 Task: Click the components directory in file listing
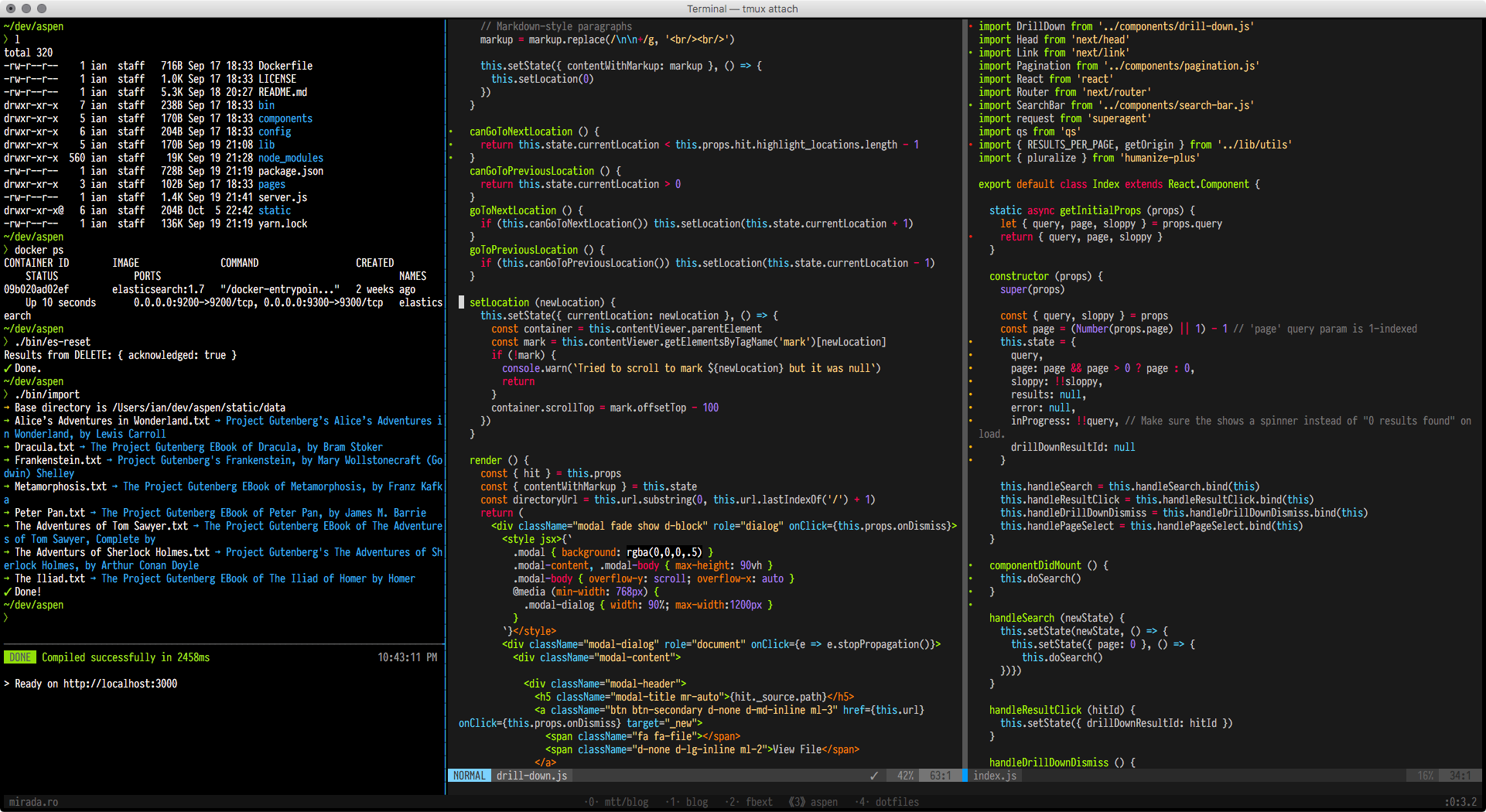tap(285, 118)
